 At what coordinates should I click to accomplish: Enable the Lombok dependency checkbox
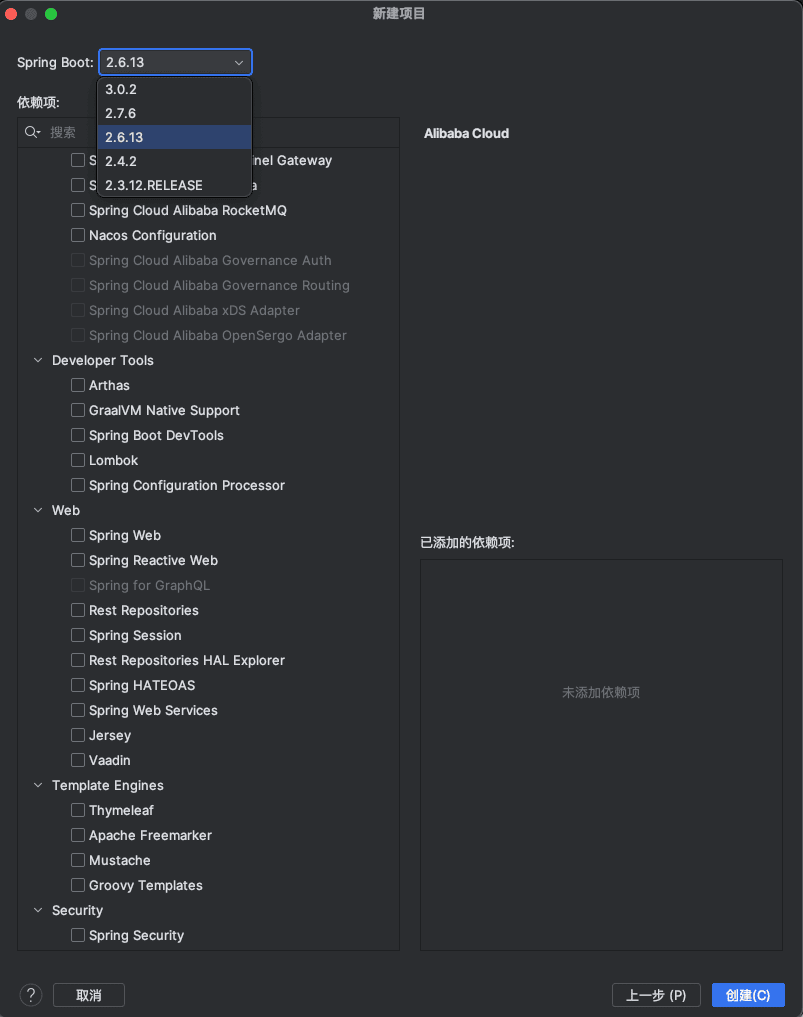pos(78,460)
